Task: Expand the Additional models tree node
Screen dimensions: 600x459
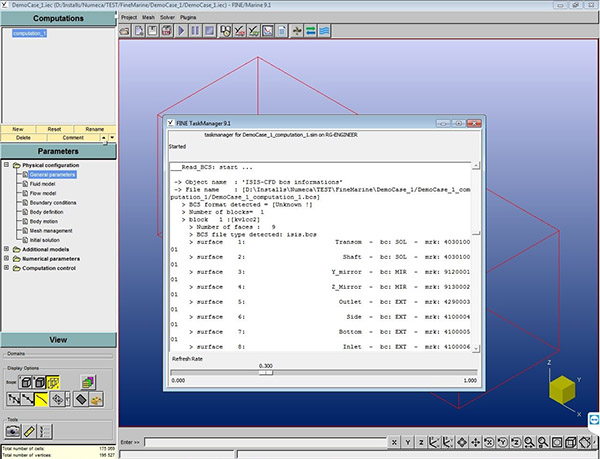Action: pos(6,248)
